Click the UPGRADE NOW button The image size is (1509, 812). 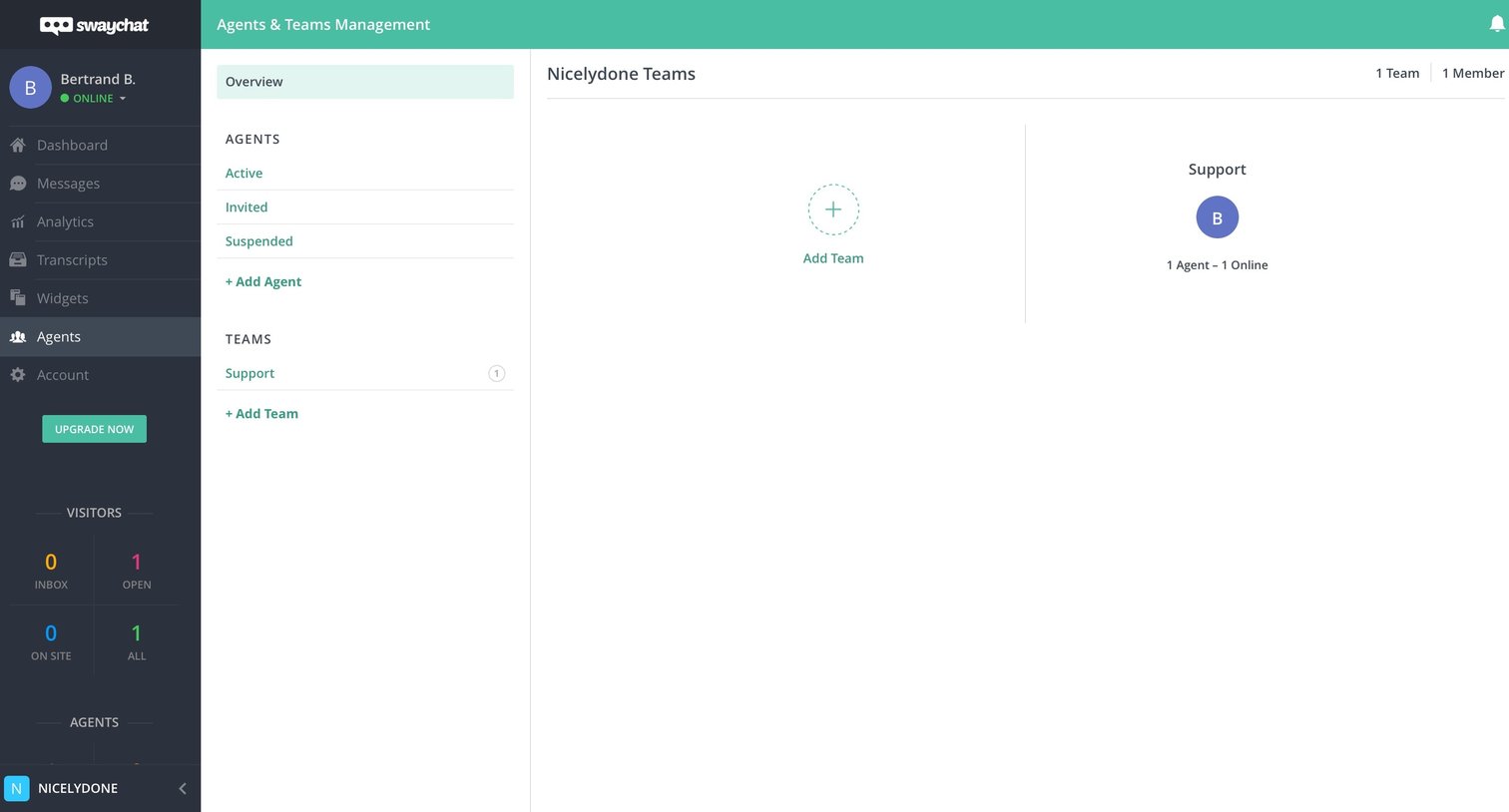click(94, 429)
